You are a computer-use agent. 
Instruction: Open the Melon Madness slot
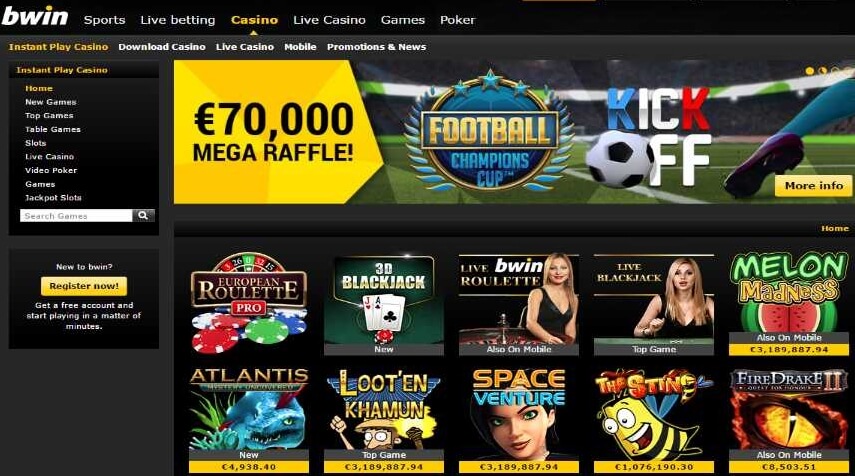coord(788,303)
